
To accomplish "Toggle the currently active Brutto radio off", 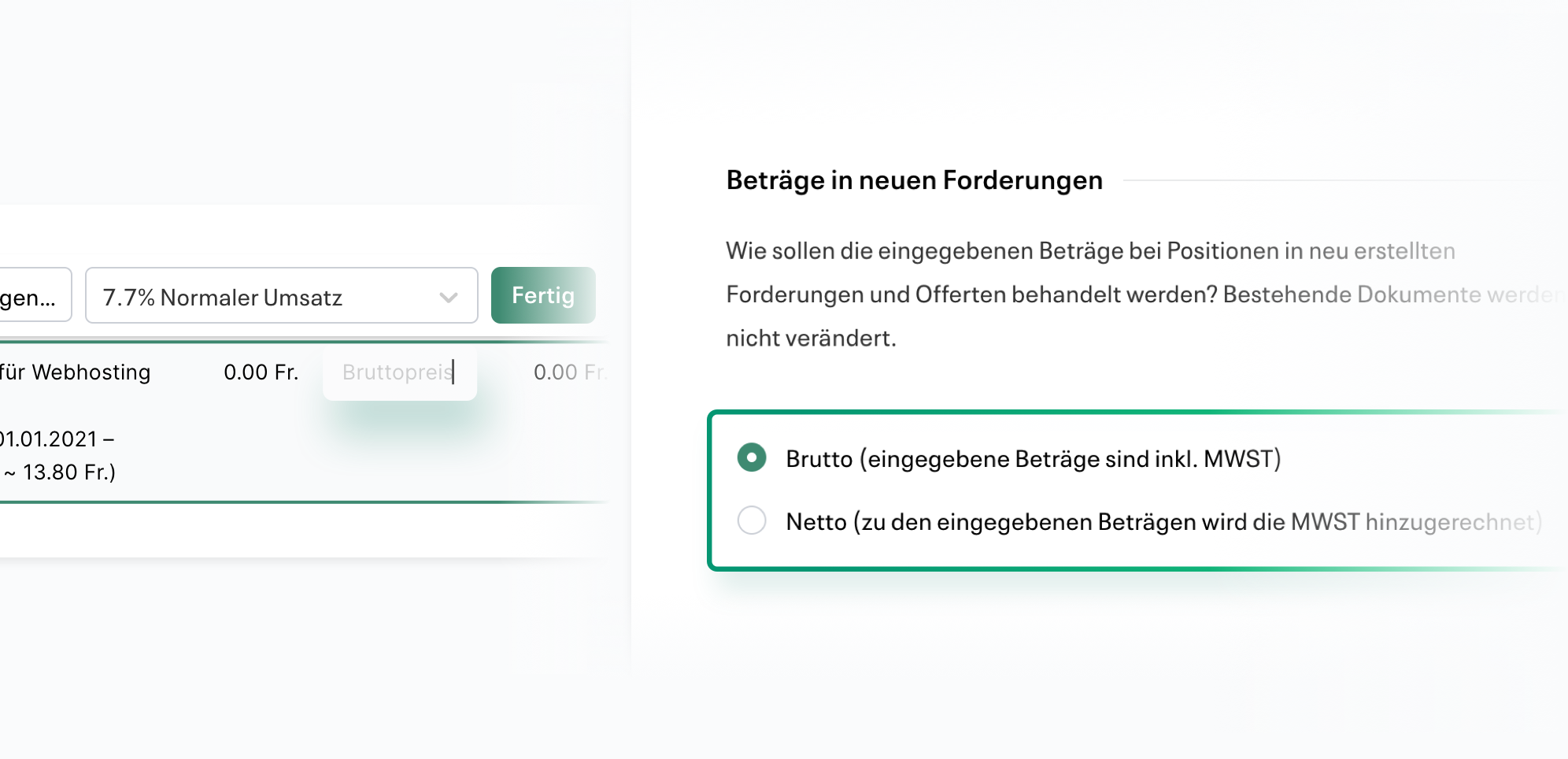I will tap(752, 457).
